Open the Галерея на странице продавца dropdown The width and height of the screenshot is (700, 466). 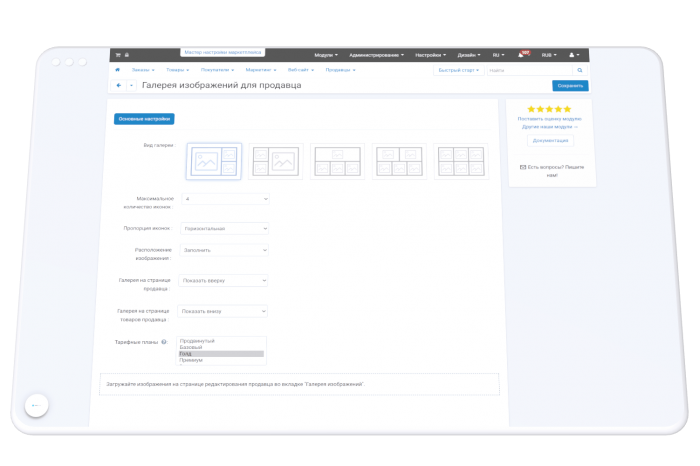(x=223, y=280)
